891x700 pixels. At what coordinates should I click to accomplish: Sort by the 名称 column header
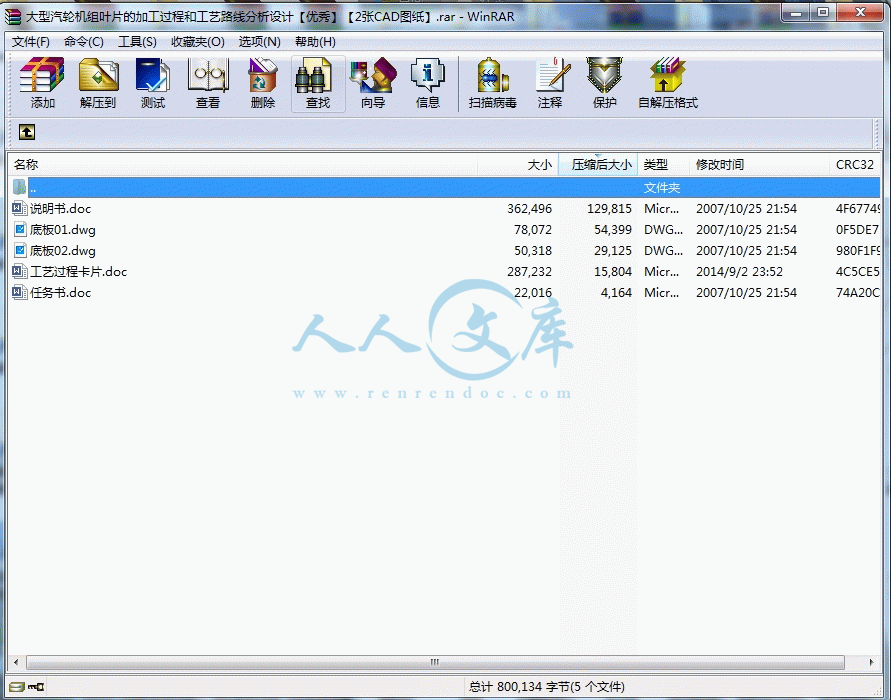tap(243, 165)
